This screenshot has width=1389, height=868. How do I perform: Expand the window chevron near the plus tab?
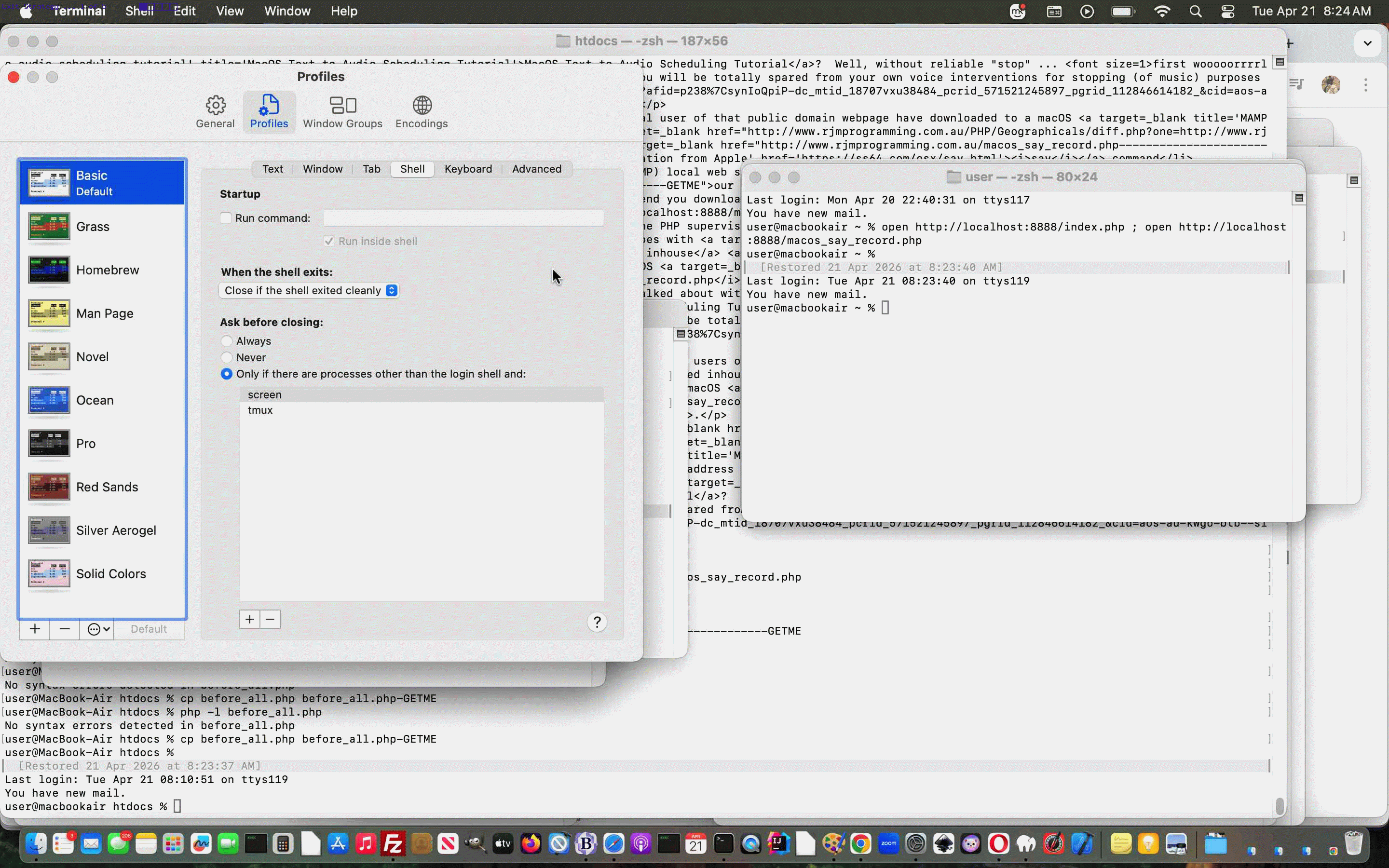coord(1367,42)
